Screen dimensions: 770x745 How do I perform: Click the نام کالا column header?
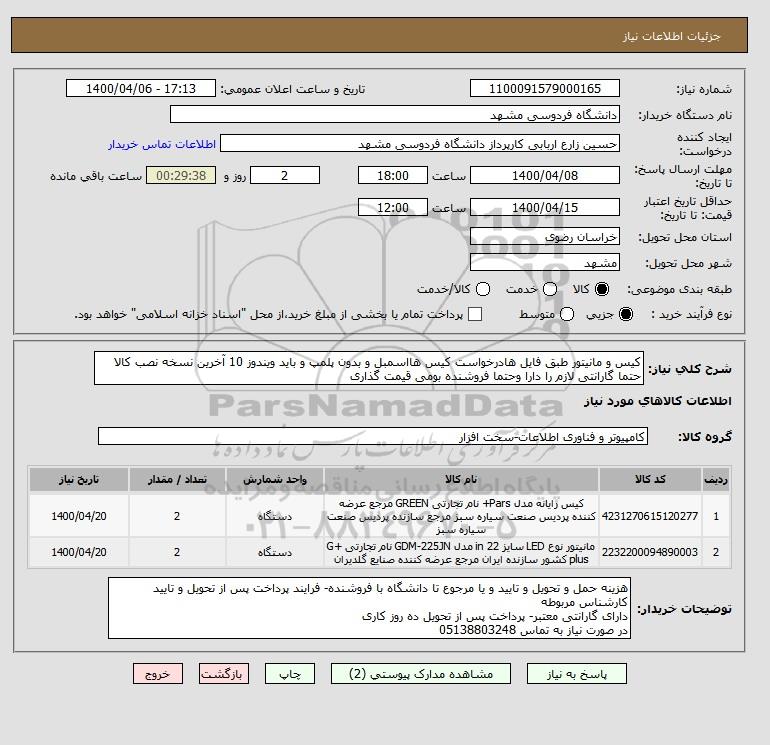click(461, 480)
